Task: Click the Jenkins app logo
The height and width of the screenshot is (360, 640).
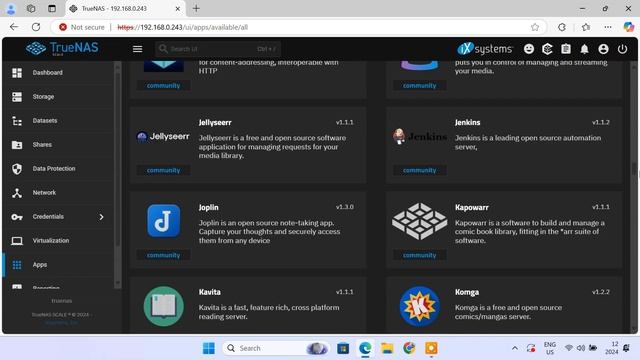Action: click(x=420, y=136)
